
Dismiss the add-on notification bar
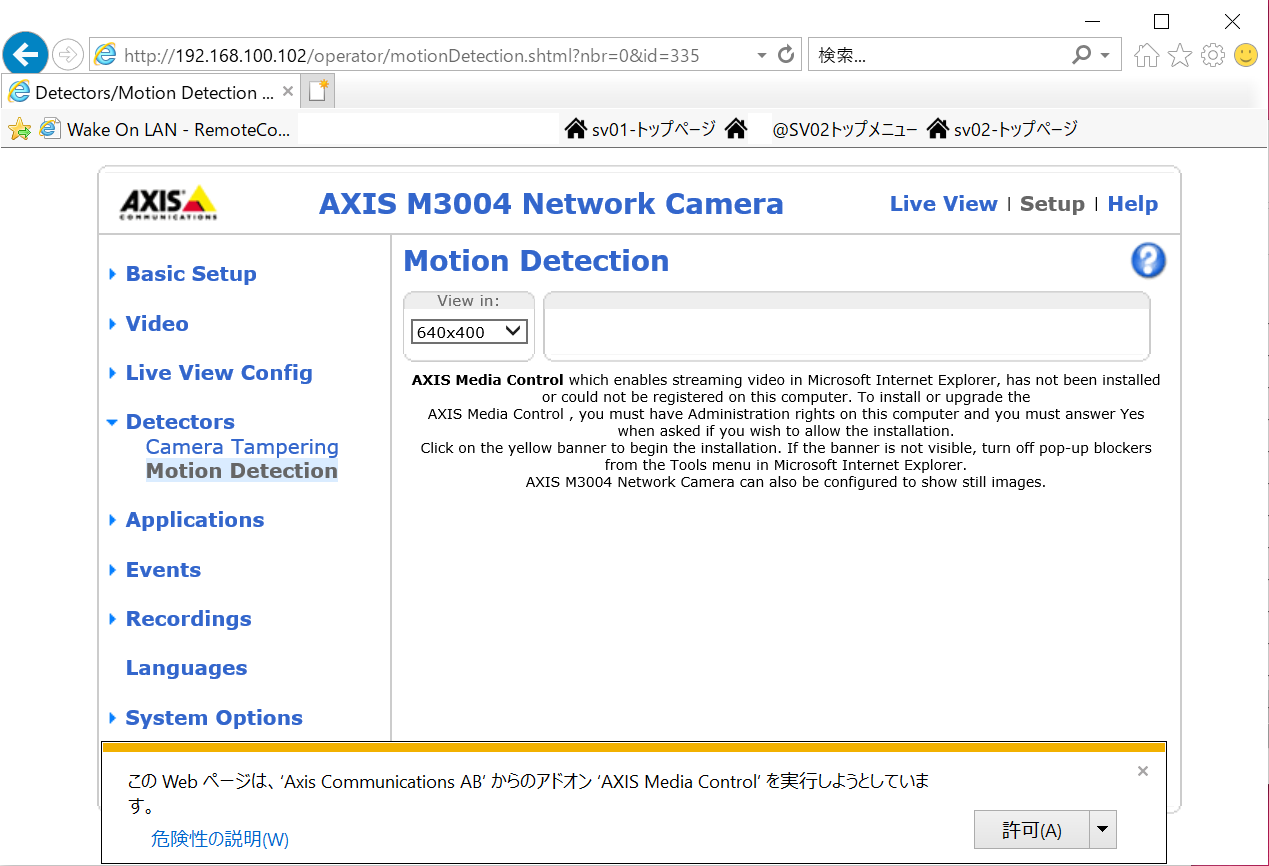click(x=1143, y=771)
